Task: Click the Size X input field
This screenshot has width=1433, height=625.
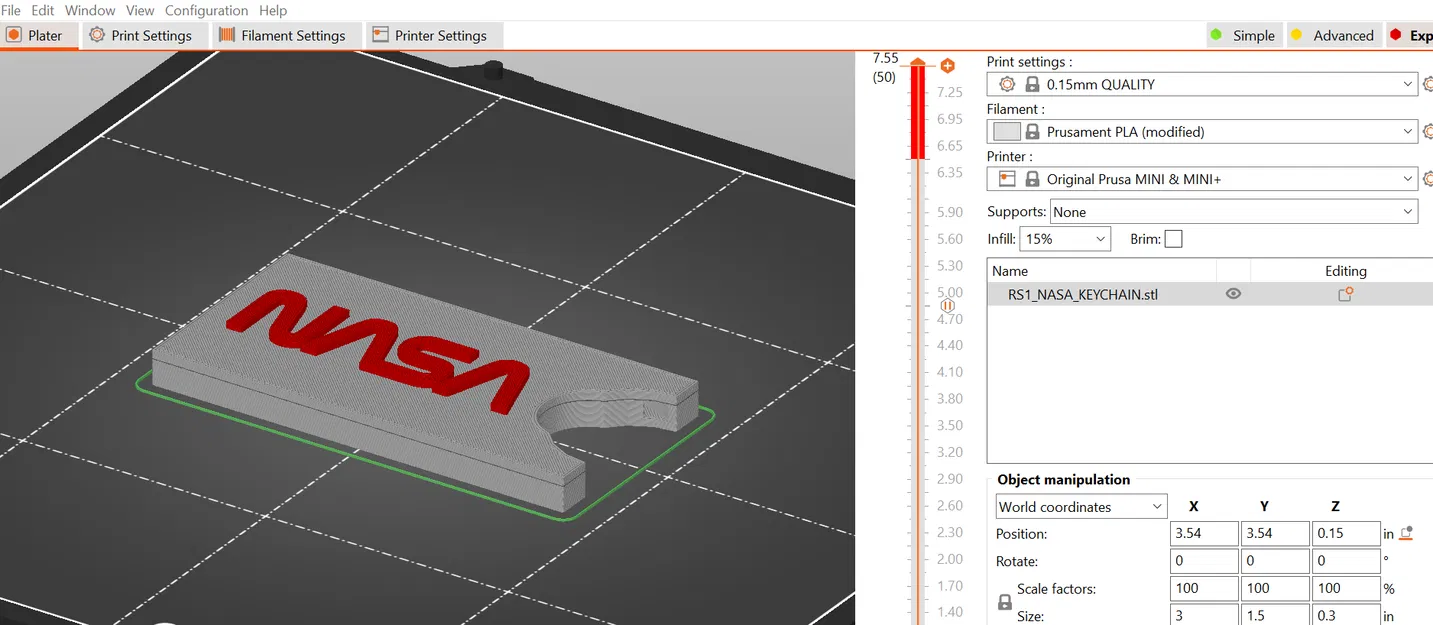Action: click(1204, 616)
